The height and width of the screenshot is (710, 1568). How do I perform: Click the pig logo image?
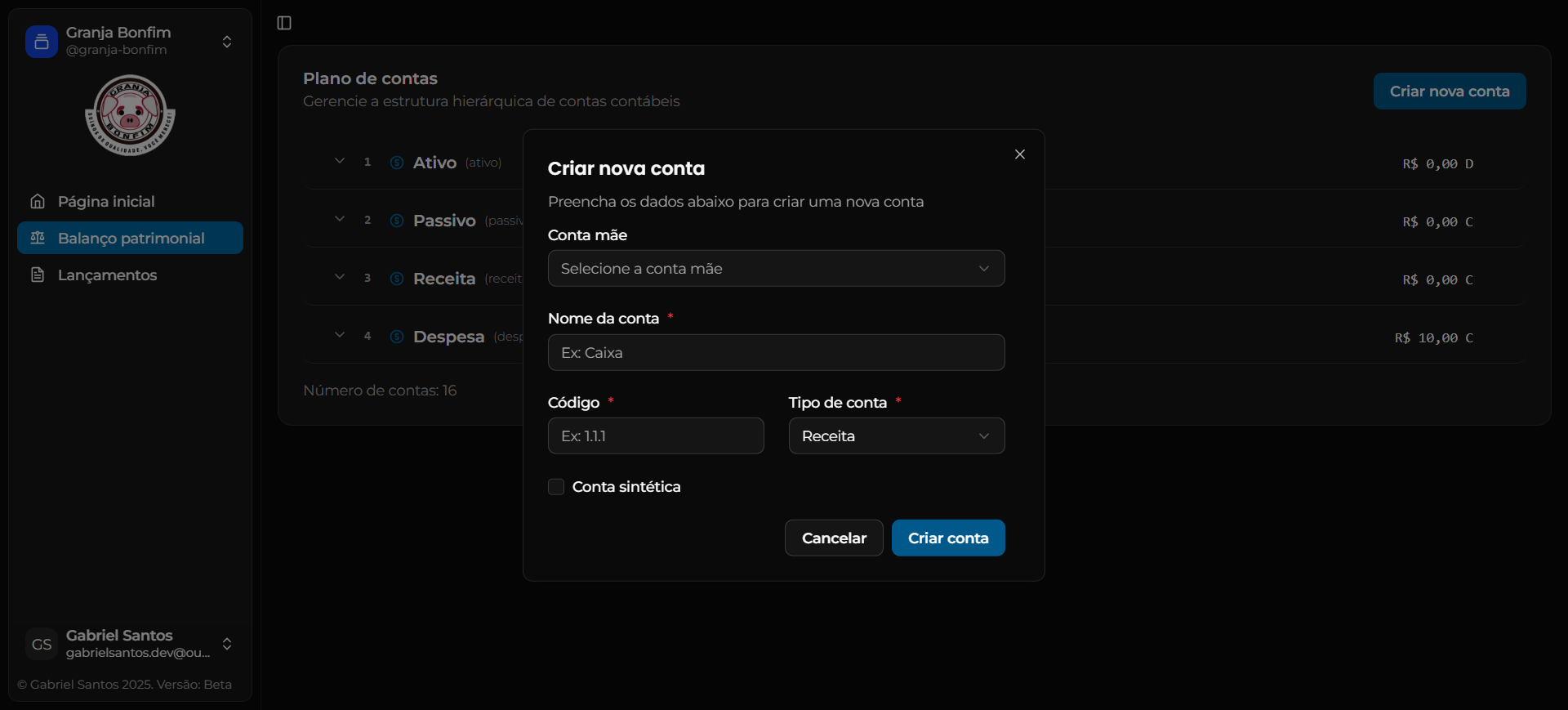(x=130, y=115)
